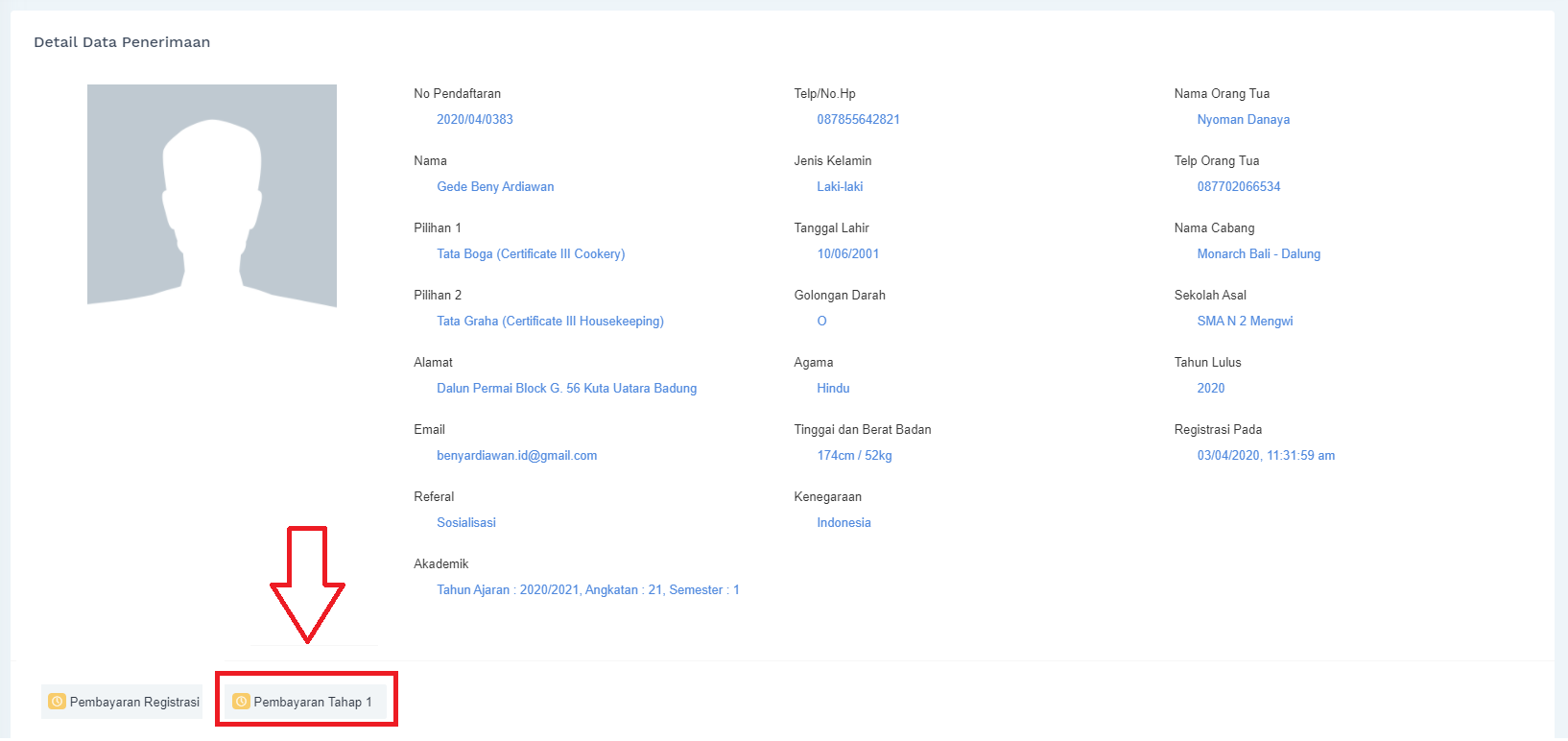
Task: Click phone number 087855642821
Action: [x=858, y=120]
